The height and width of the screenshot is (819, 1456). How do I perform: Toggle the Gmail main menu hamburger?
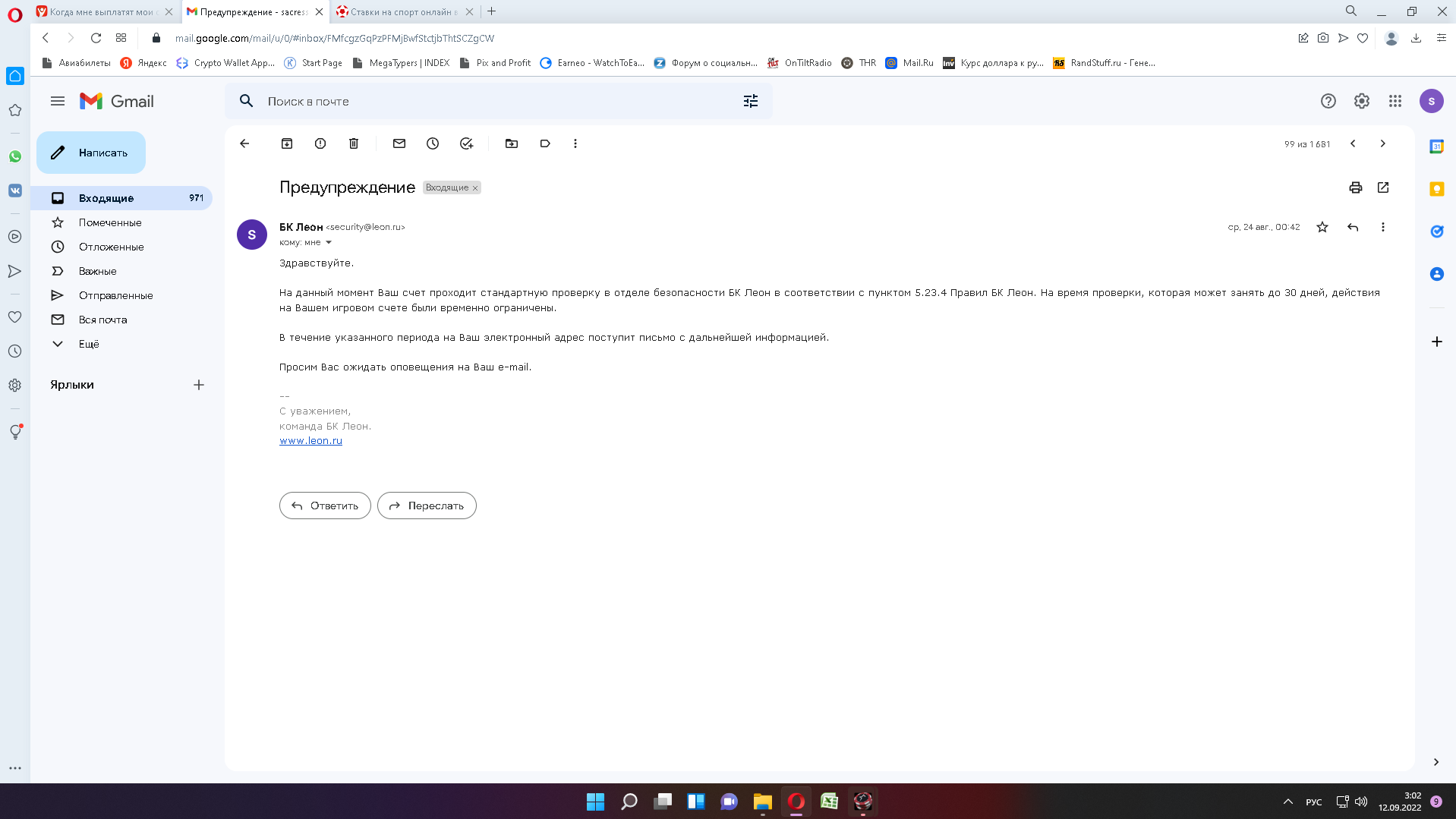[58, 101]
